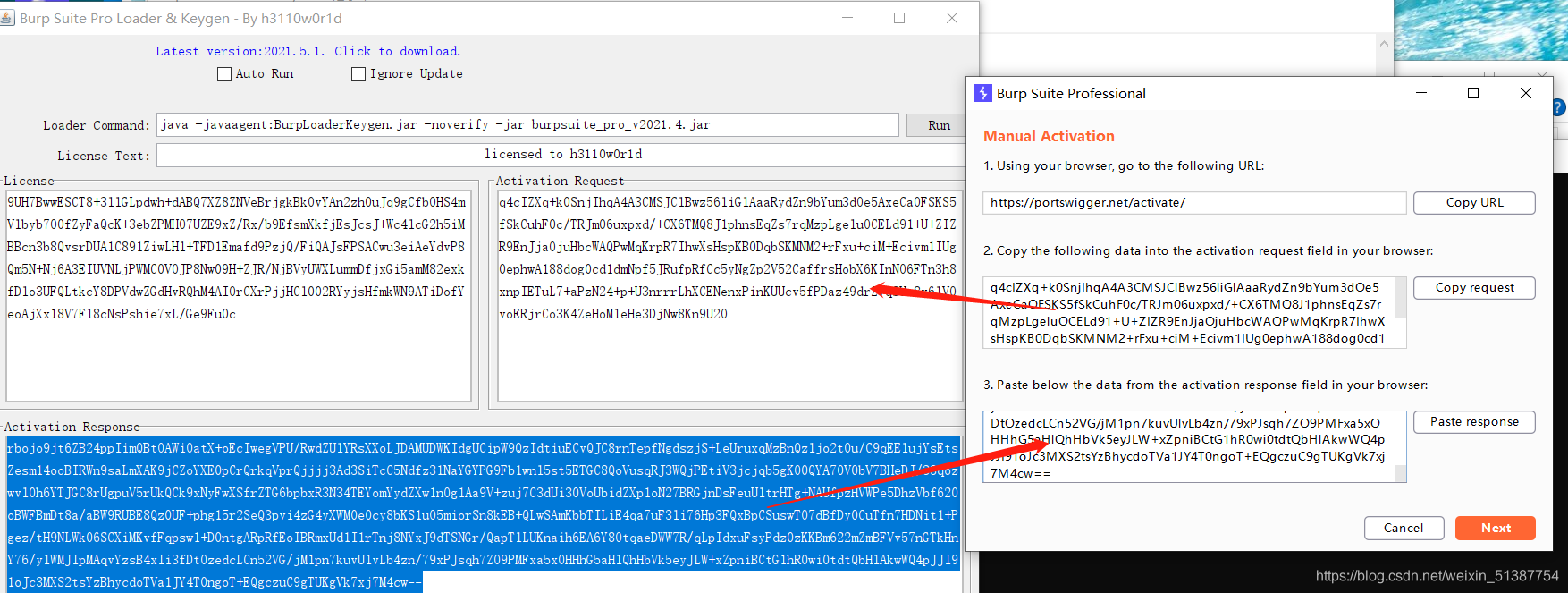1568x593 pixels.
Task: Click the Run button
Action: [939, 125]
